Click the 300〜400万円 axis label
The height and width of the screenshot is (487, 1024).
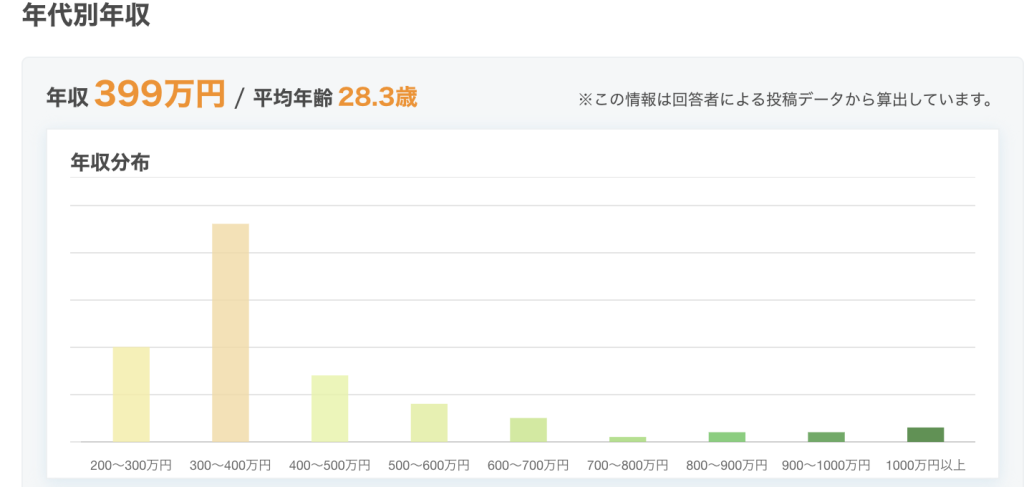coord(230,465)
